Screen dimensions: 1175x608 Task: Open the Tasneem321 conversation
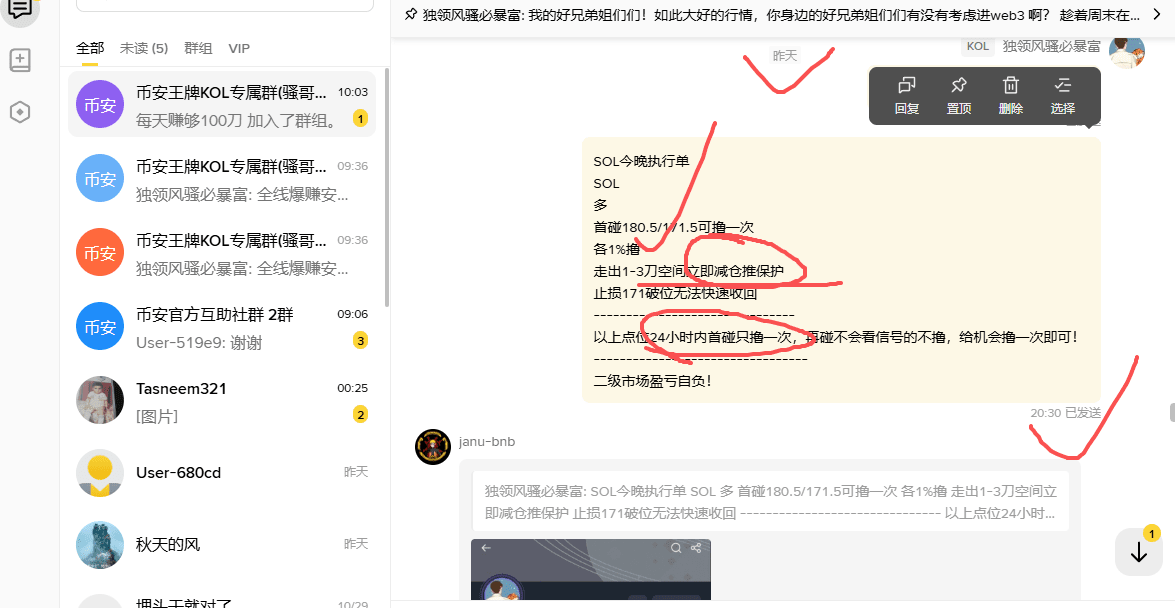[222, 400]
